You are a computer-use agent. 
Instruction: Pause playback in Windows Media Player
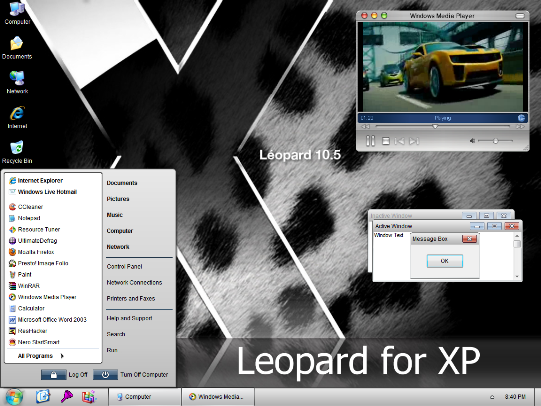pos(370,141)
